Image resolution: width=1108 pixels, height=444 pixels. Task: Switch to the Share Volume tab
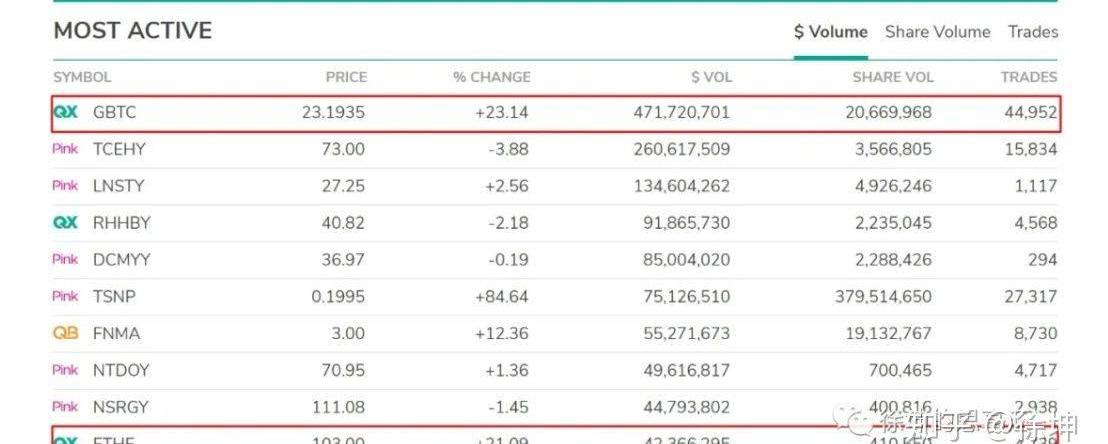click(x=938, y=32)
